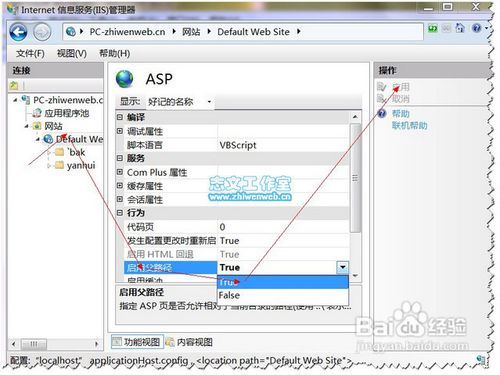This screenshot has width=500, height=375.
Task: Click the Connections pane scroll left arrow
Action: 14,344
